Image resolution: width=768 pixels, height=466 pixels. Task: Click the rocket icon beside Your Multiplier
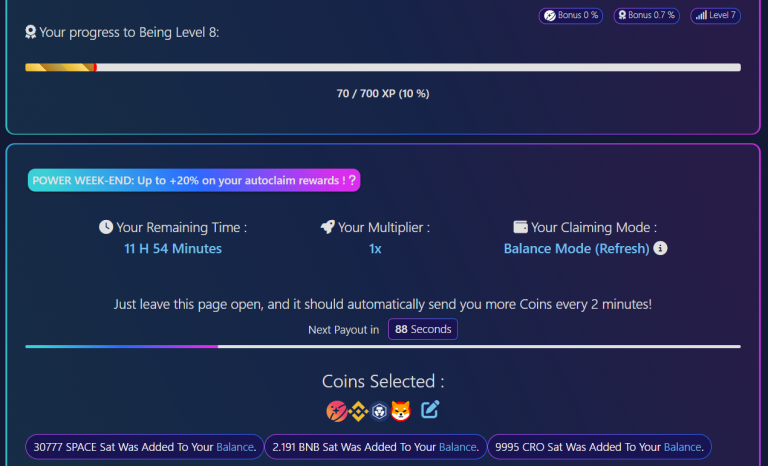(x=327, y=227)
